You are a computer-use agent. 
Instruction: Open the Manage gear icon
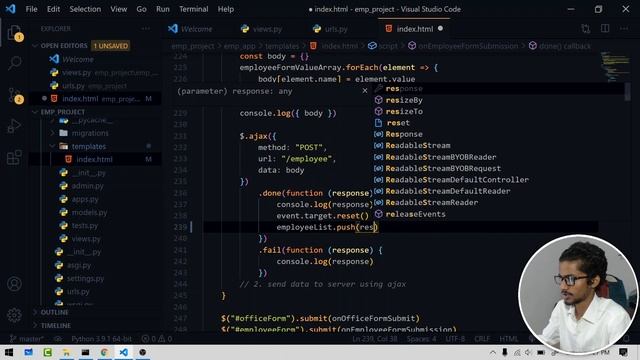coord(14,315)
